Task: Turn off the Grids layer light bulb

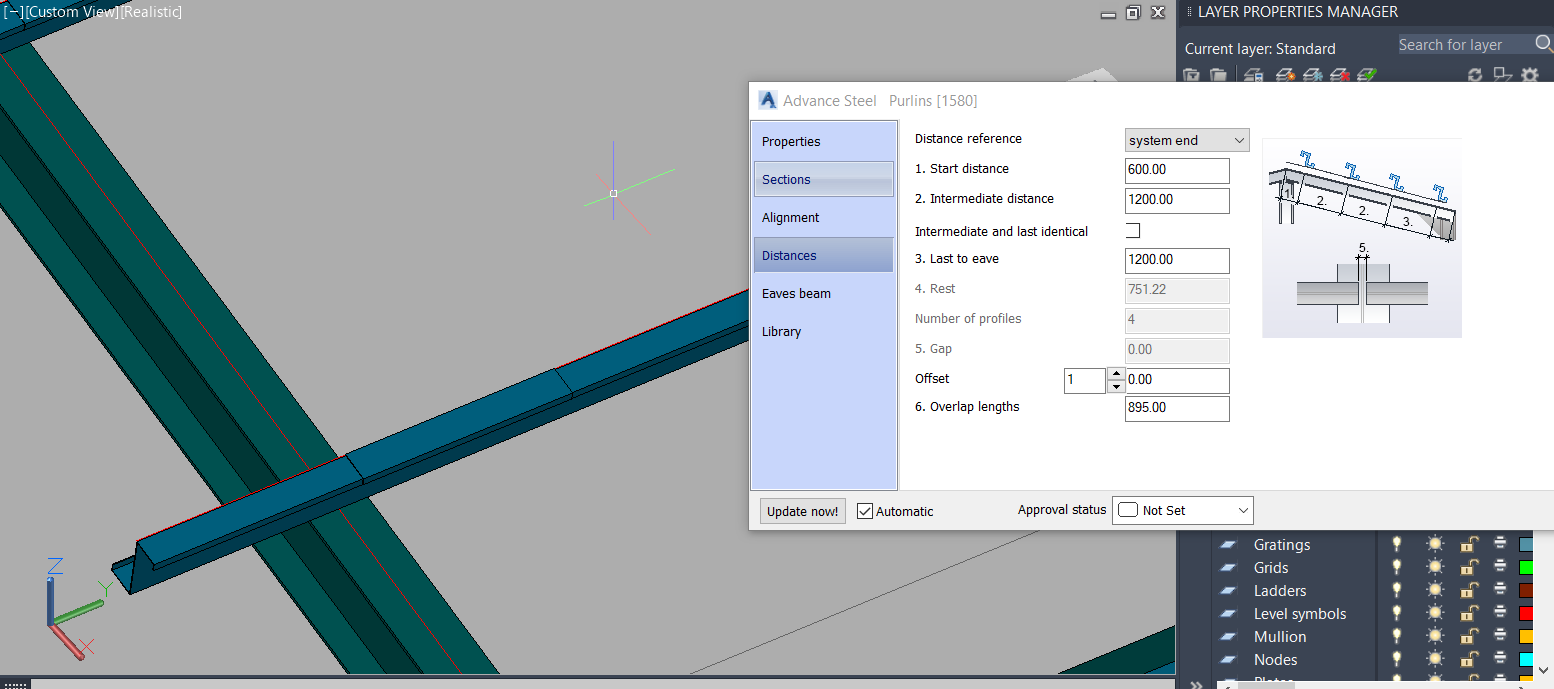Action: (x=1396, y=565)
